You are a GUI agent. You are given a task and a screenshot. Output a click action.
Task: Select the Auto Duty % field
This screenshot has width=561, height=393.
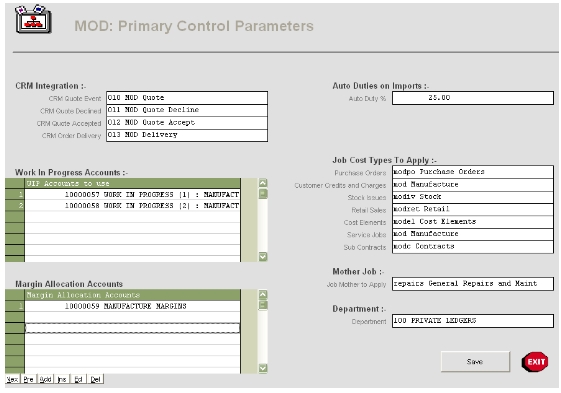pyautogui.click(x=473, y=98)
